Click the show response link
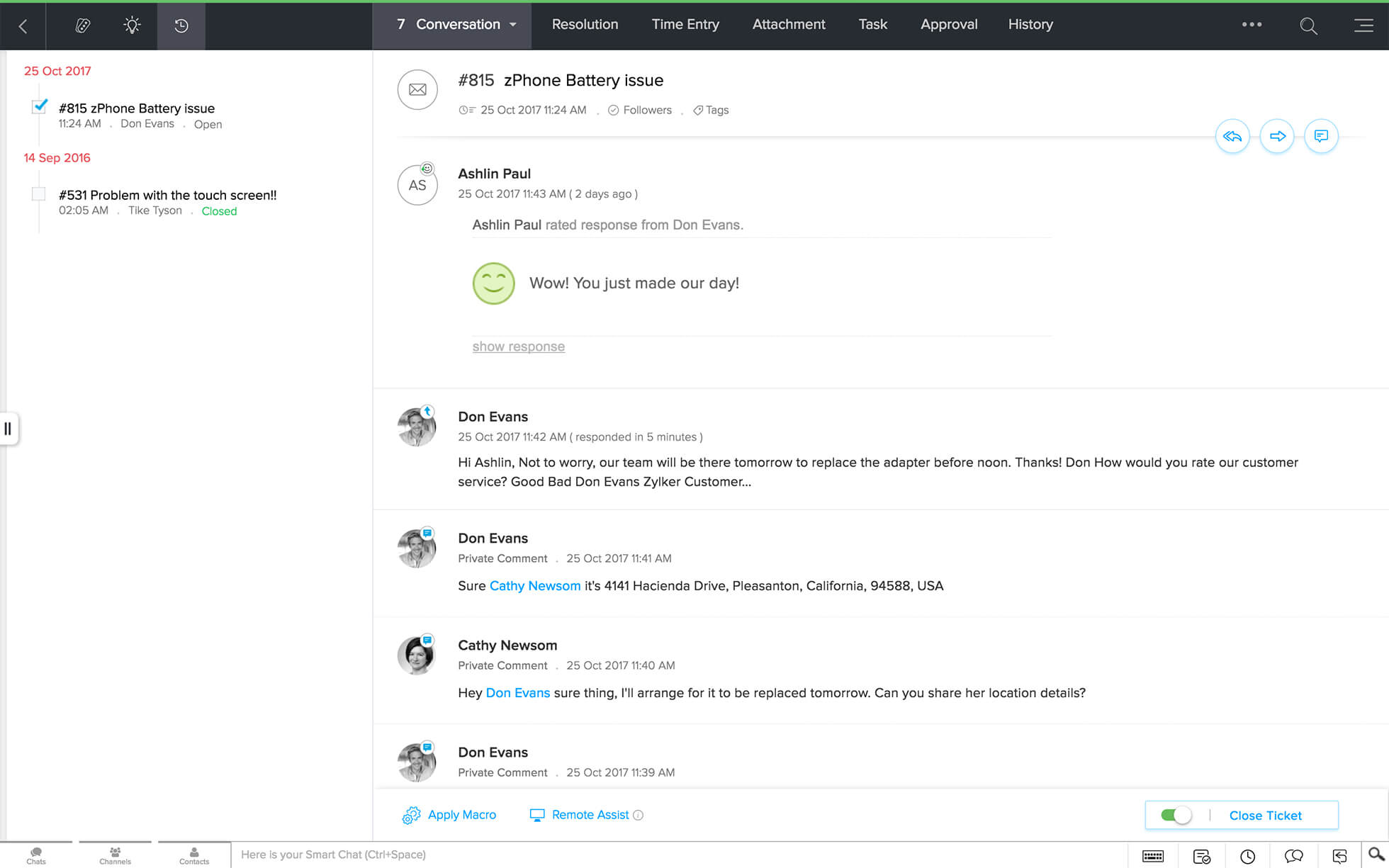The image size is (1389, 868). click(518, 346)
